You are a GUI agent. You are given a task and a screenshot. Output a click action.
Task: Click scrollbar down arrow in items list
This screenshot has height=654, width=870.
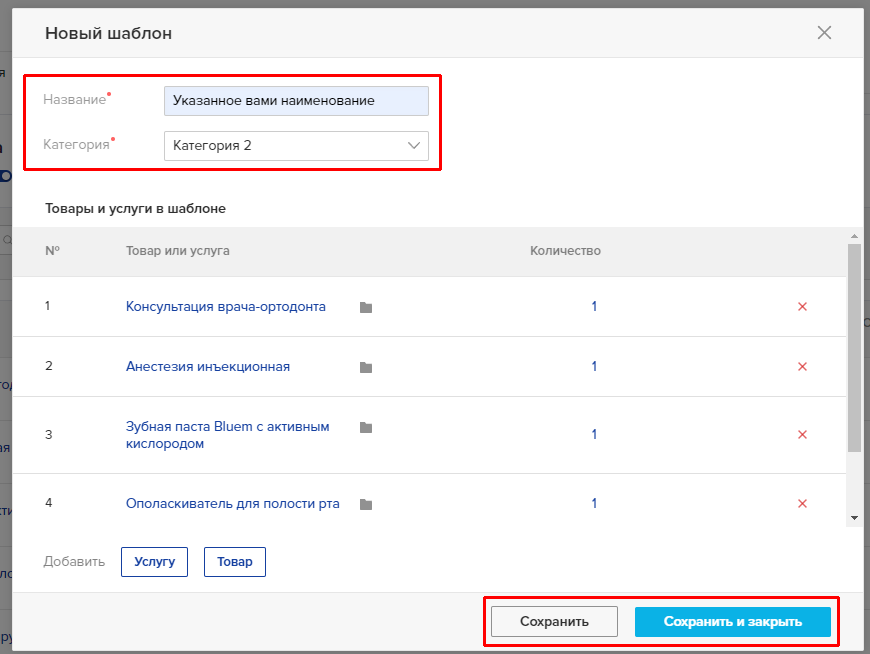click(x=853, y=518)
